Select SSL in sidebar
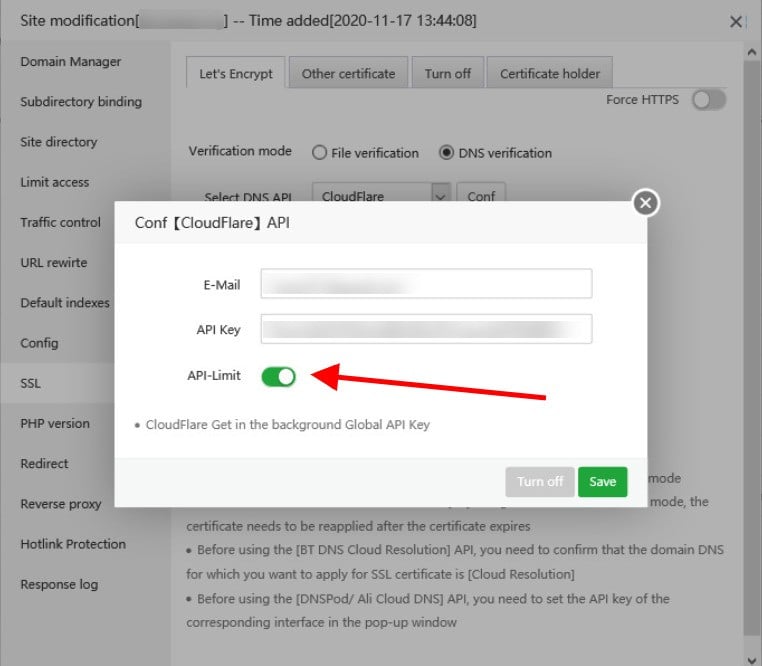Viewport: 762px width, 666px height. point(57,383)
